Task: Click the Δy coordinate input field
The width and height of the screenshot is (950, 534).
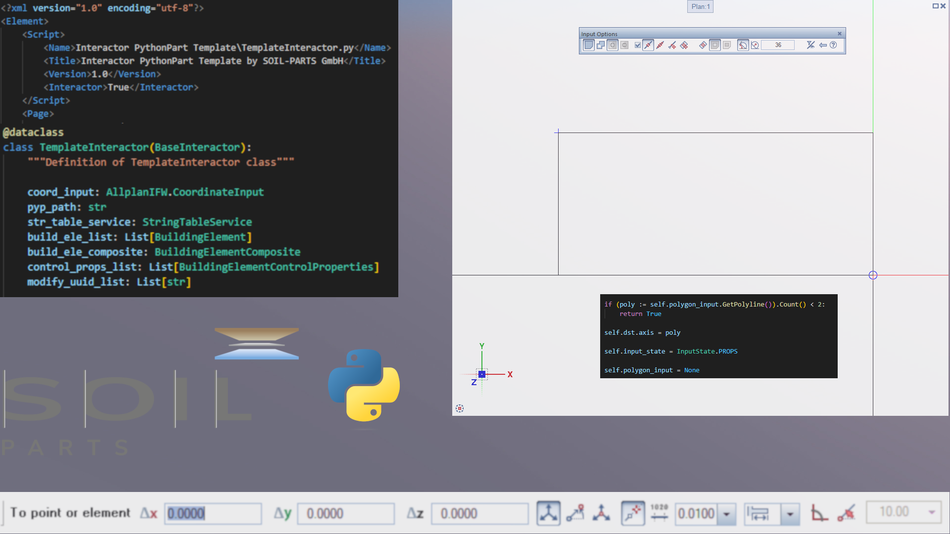Action: click(x=345, y=513)
